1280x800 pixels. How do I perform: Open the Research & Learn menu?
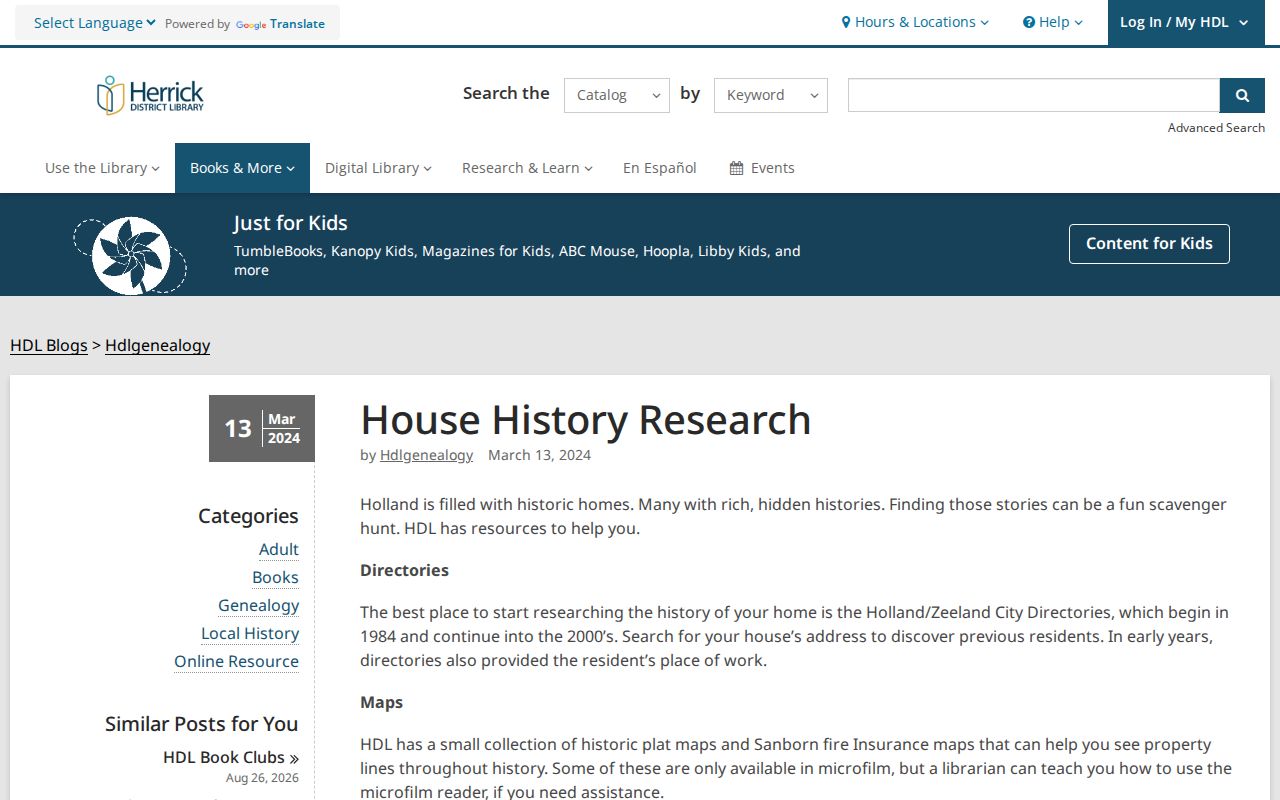[x=527, y=168]
